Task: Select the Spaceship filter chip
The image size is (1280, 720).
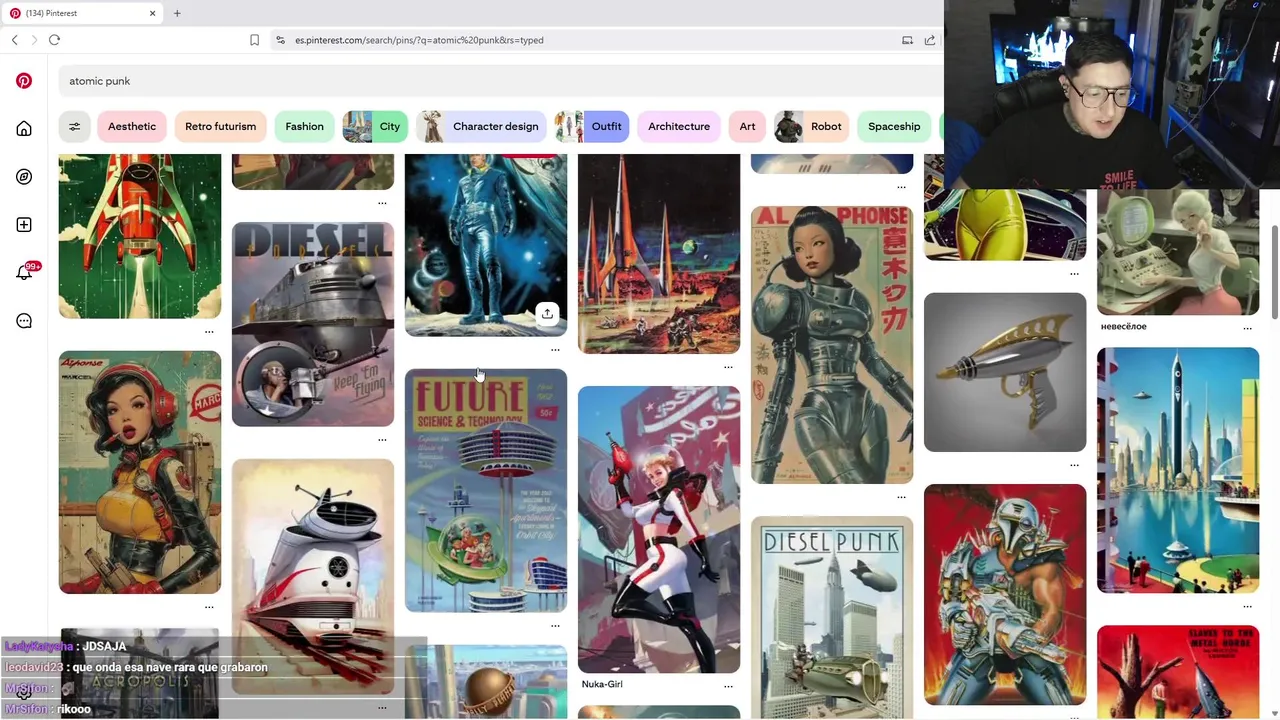Action: click(x=894, y=126)
